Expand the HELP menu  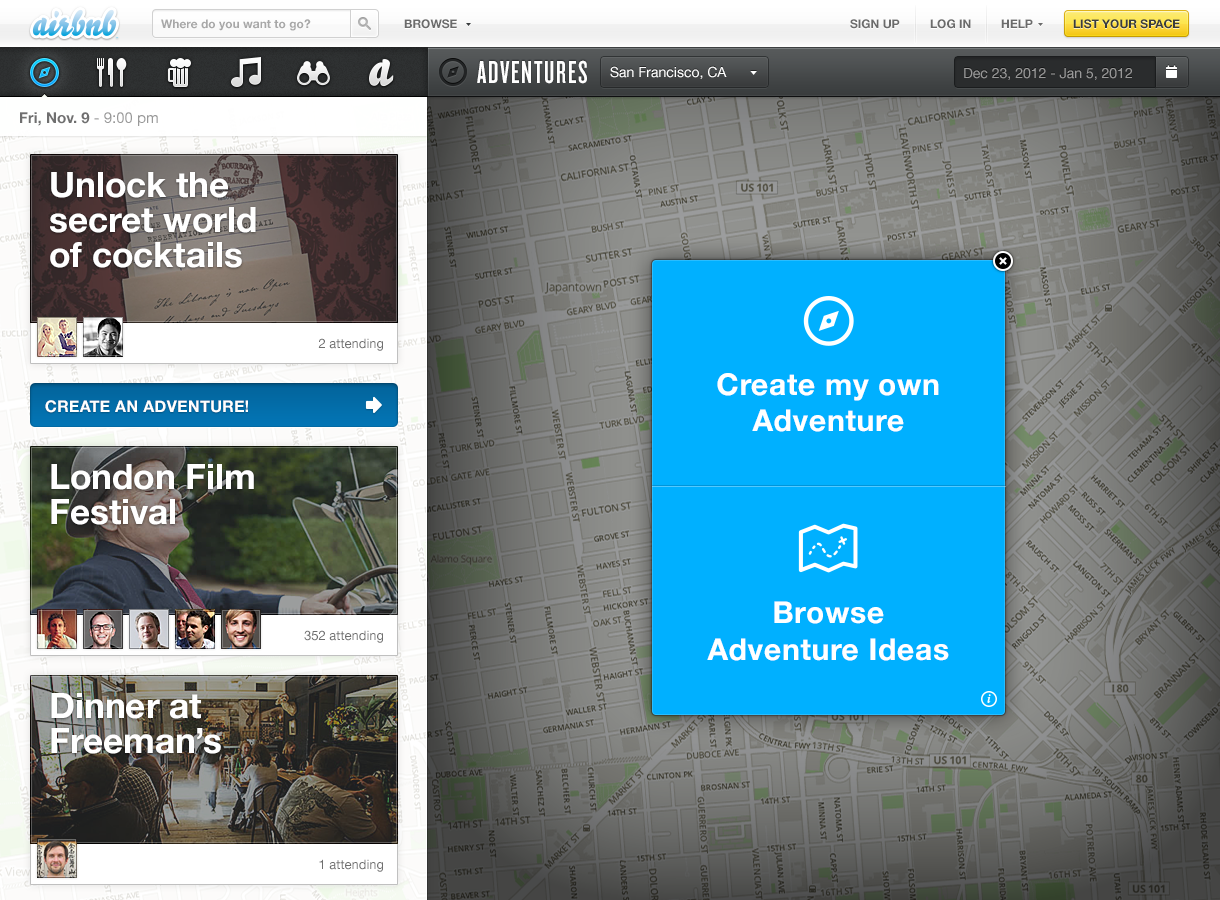click(1021, 24)
